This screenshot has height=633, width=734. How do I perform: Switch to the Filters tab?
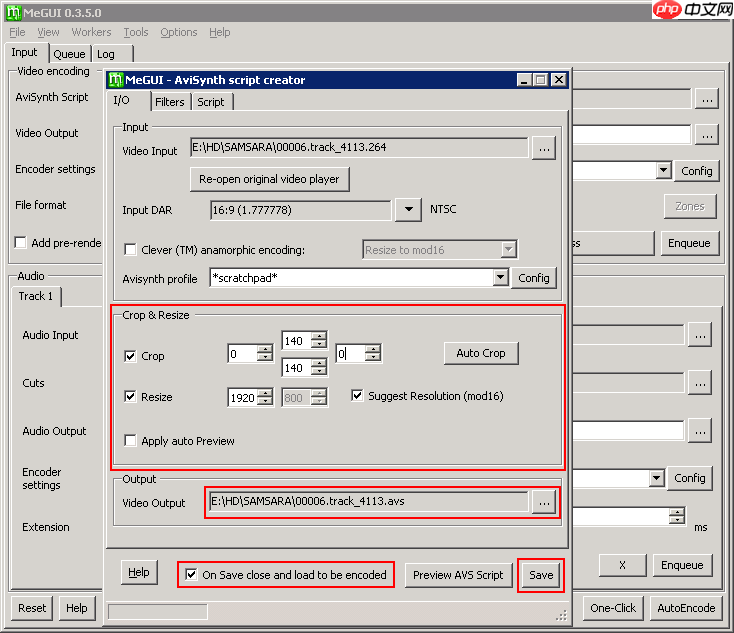coord(169,102)
